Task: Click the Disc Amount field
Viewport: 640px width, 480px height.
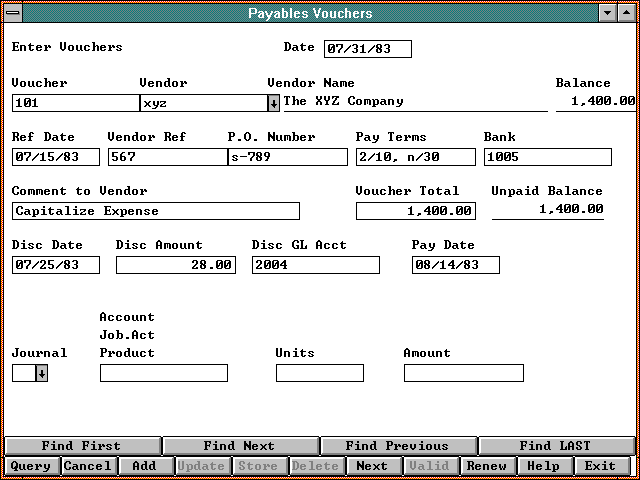Action: pyautogui.click(x=176, y=265)
